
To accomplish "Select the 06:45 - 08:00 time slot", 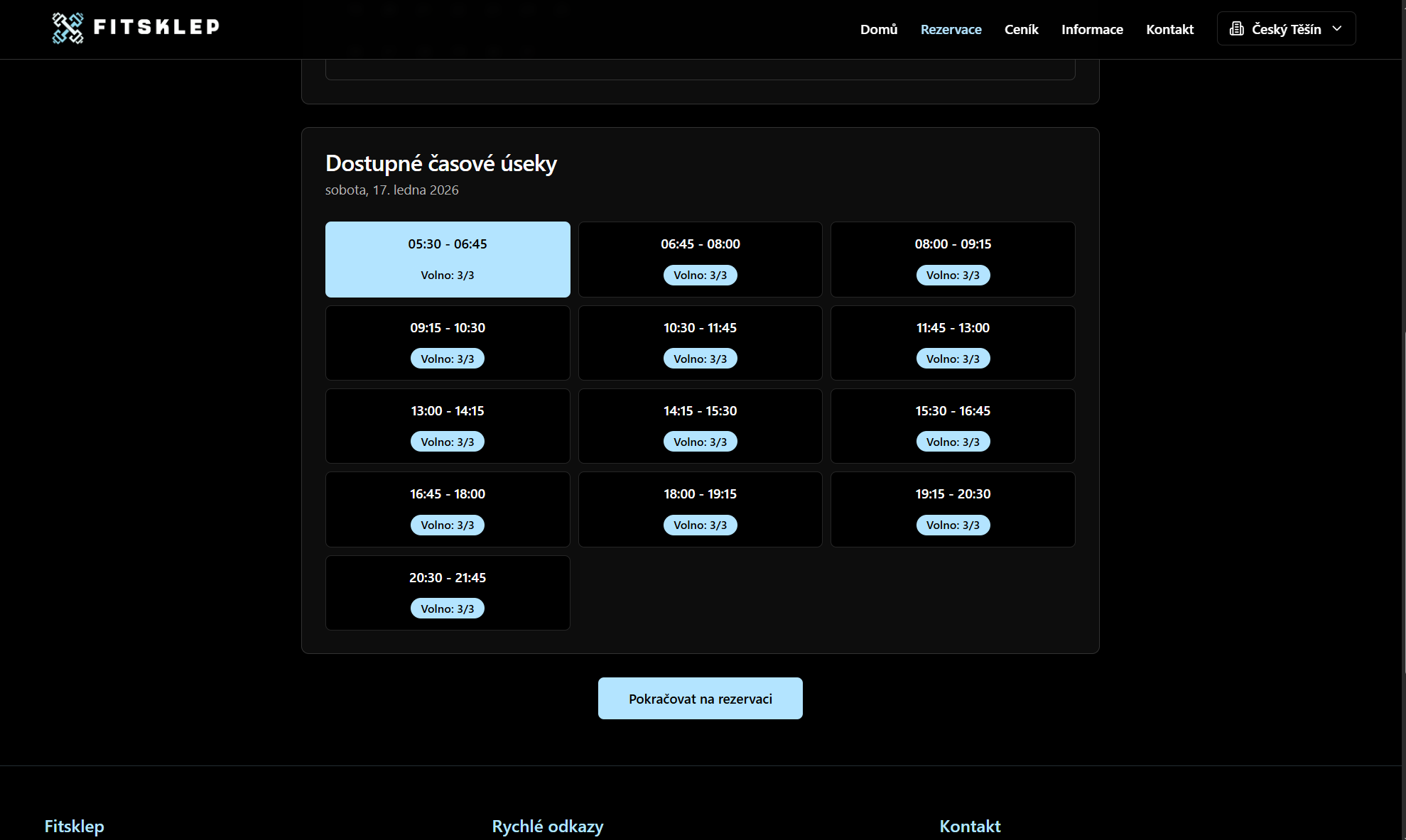I will (x=700, y=258).
